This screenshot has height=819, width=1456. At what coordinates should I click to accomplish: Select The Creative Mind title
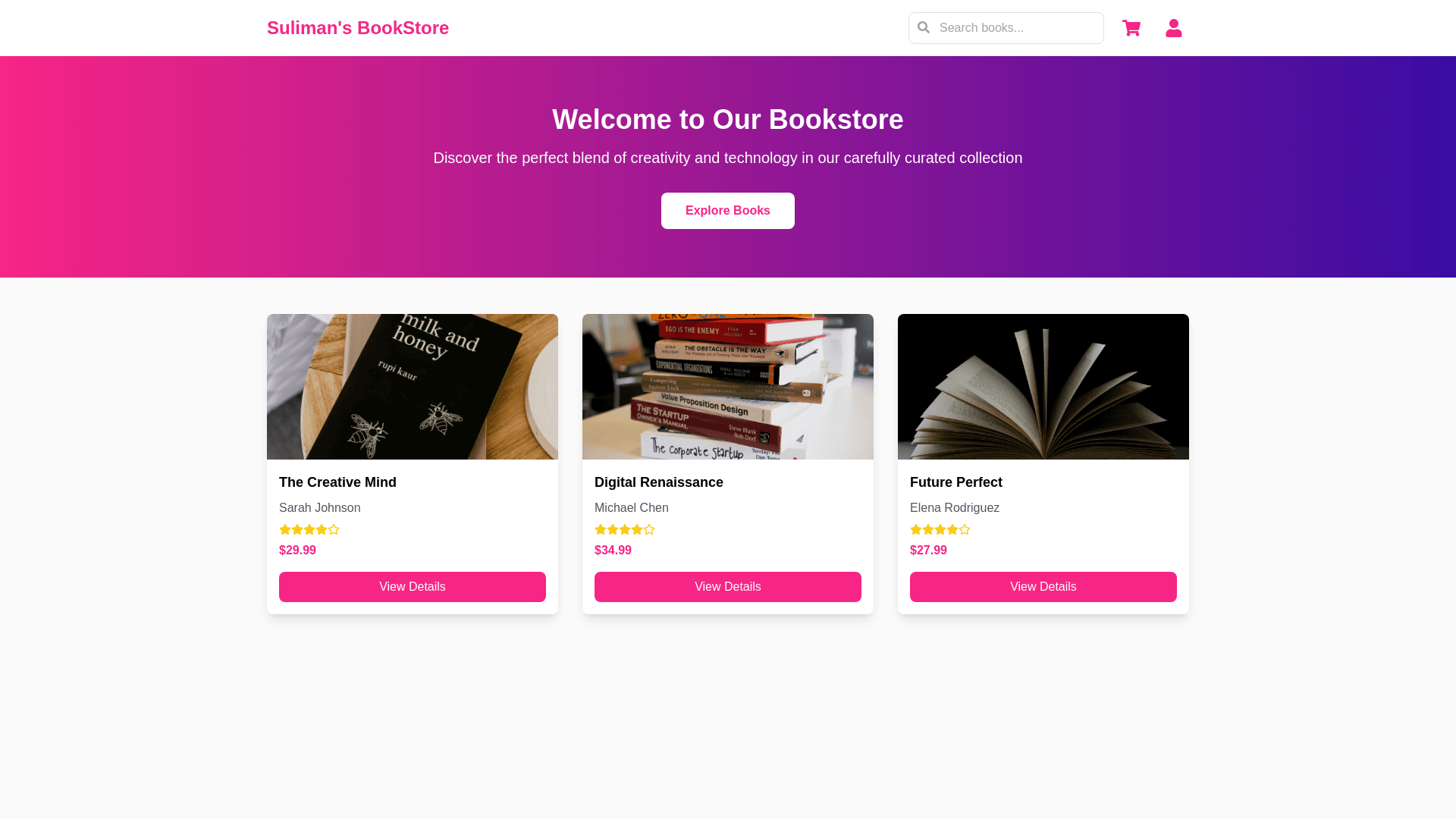point(337,482)
